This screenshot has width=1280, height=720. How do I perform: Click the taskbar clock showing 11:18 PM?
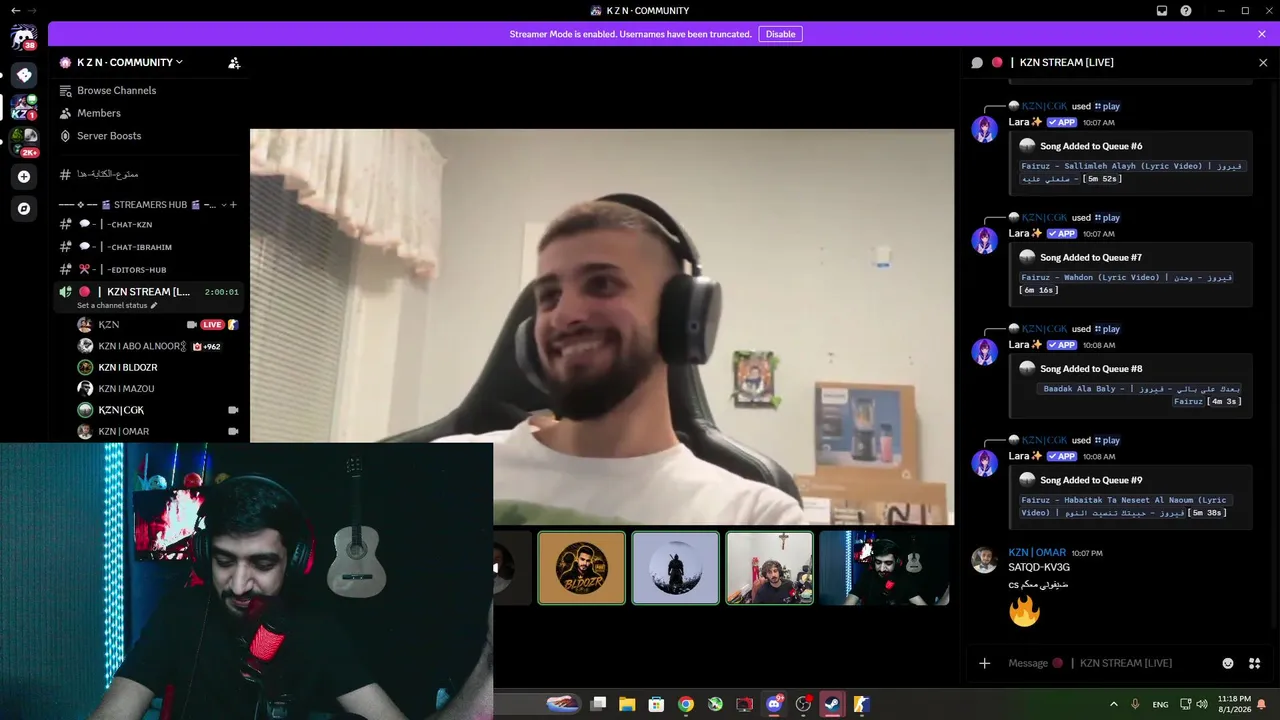1234,704
